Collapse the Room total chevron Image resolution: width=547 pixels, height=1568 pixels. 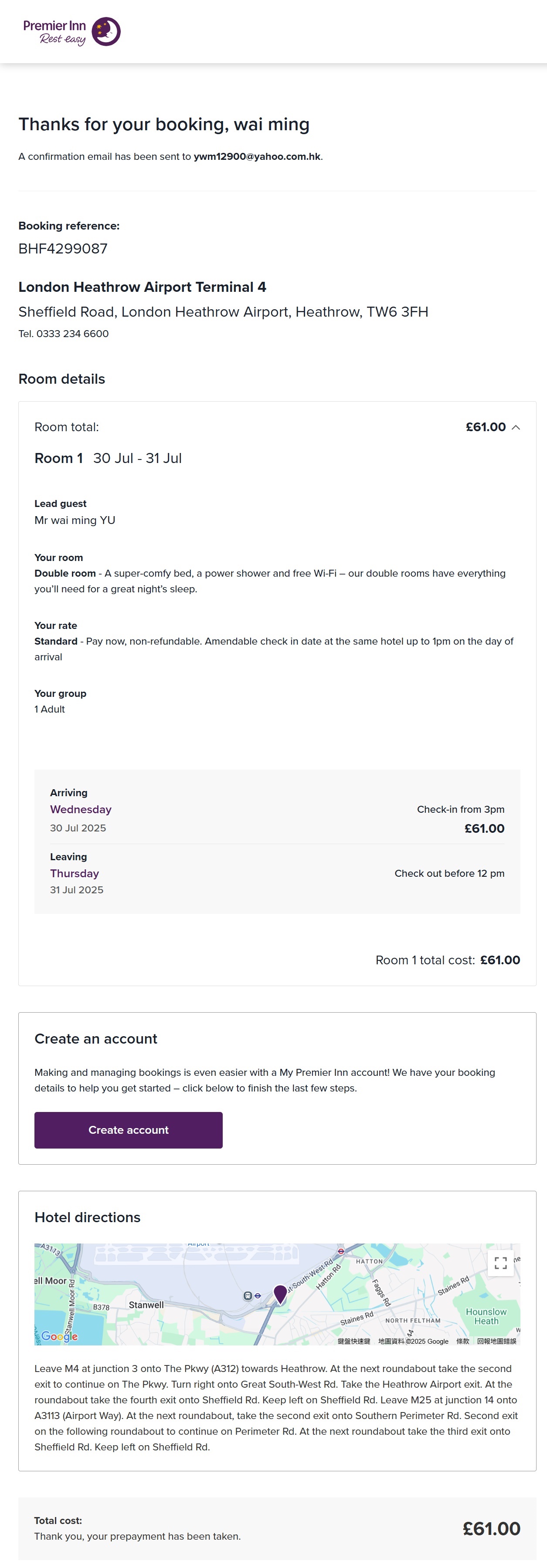pyautogui.click(x=516, y=427)
